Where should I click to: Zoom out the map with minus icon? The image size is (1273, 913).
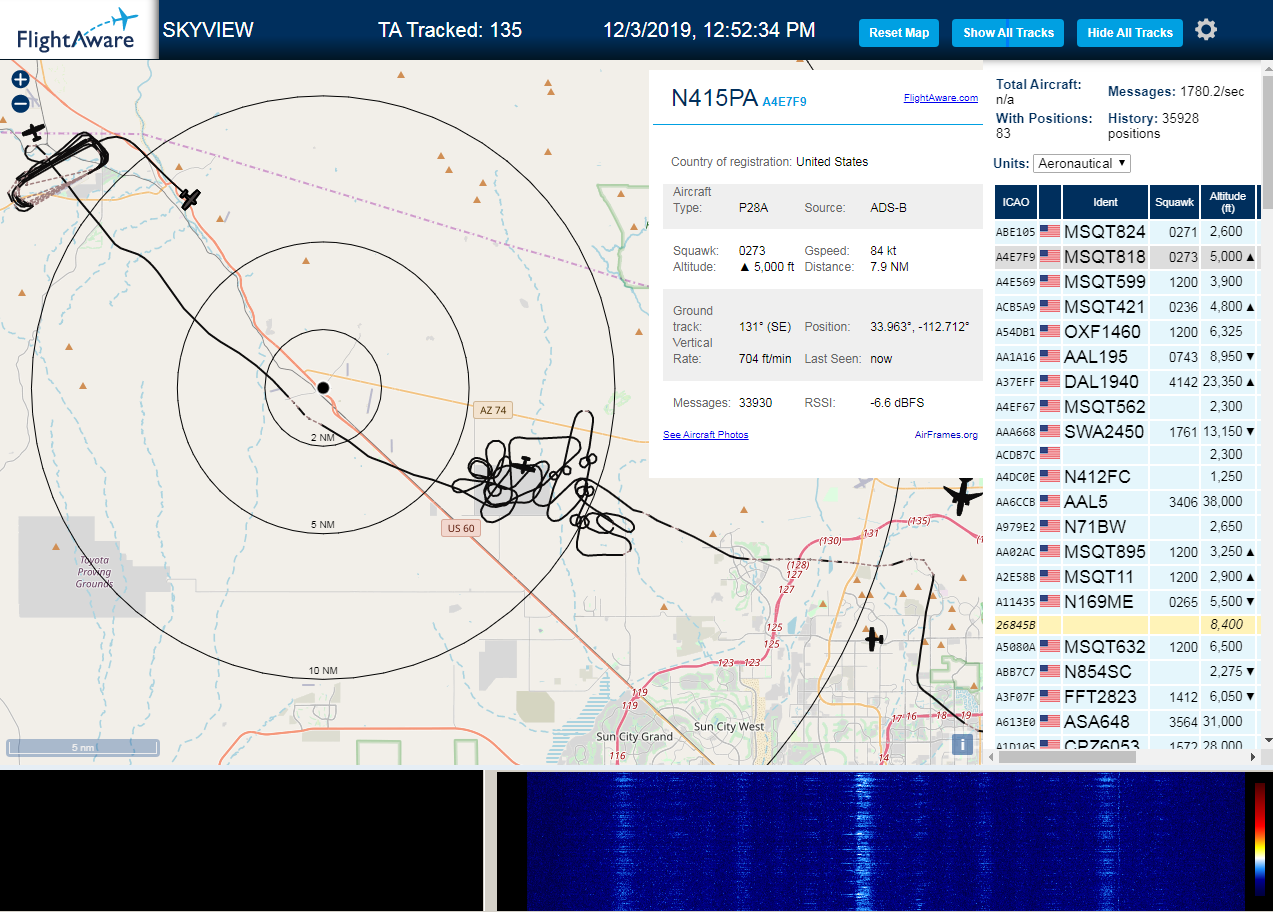tap(20, 104)
